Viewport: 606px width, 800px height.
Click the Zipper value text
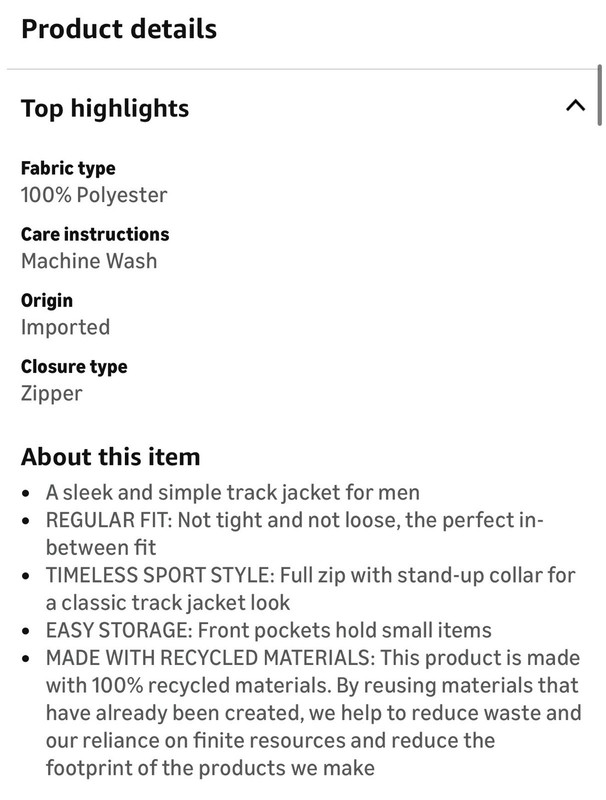point(52,394)
